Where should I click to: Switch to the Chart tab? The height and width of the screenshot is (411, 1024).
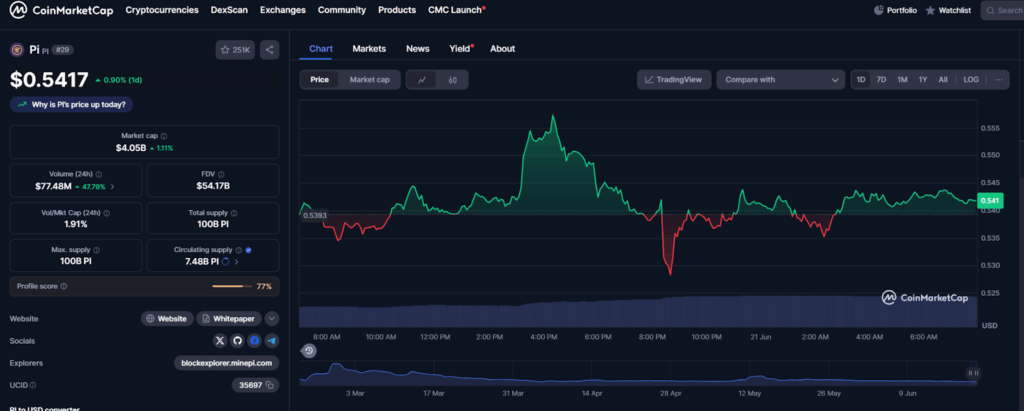click(x=321, y=49)
